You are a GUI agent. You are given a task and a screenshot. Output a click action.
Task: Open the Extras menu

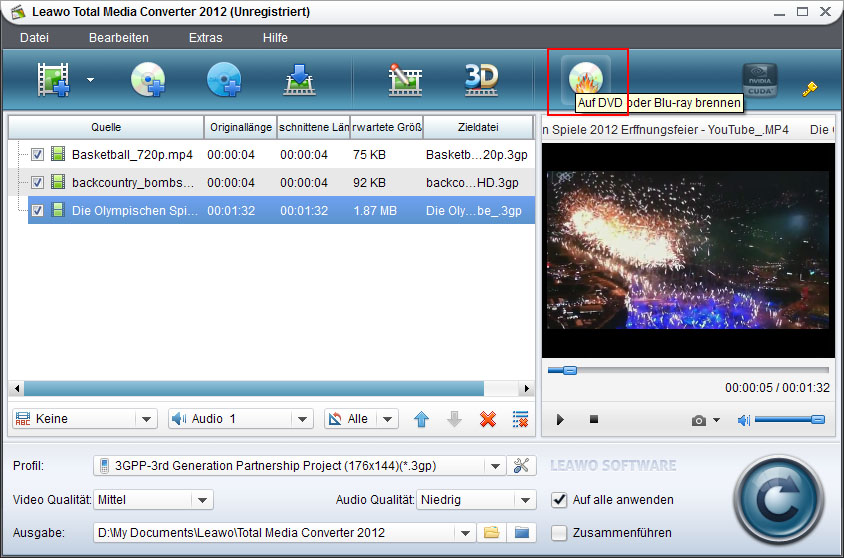(x=206, y=38)
